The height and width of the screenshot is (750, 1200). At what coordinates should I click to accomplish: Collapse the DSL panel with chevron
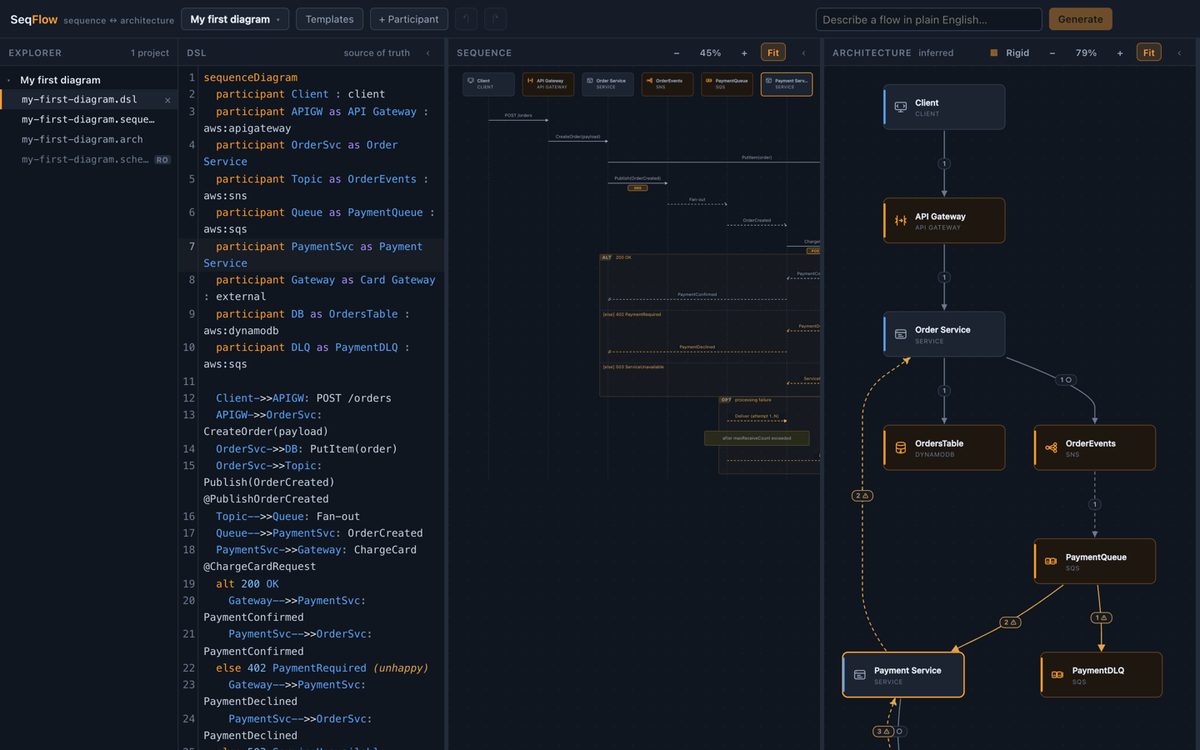tap(428, 53)
